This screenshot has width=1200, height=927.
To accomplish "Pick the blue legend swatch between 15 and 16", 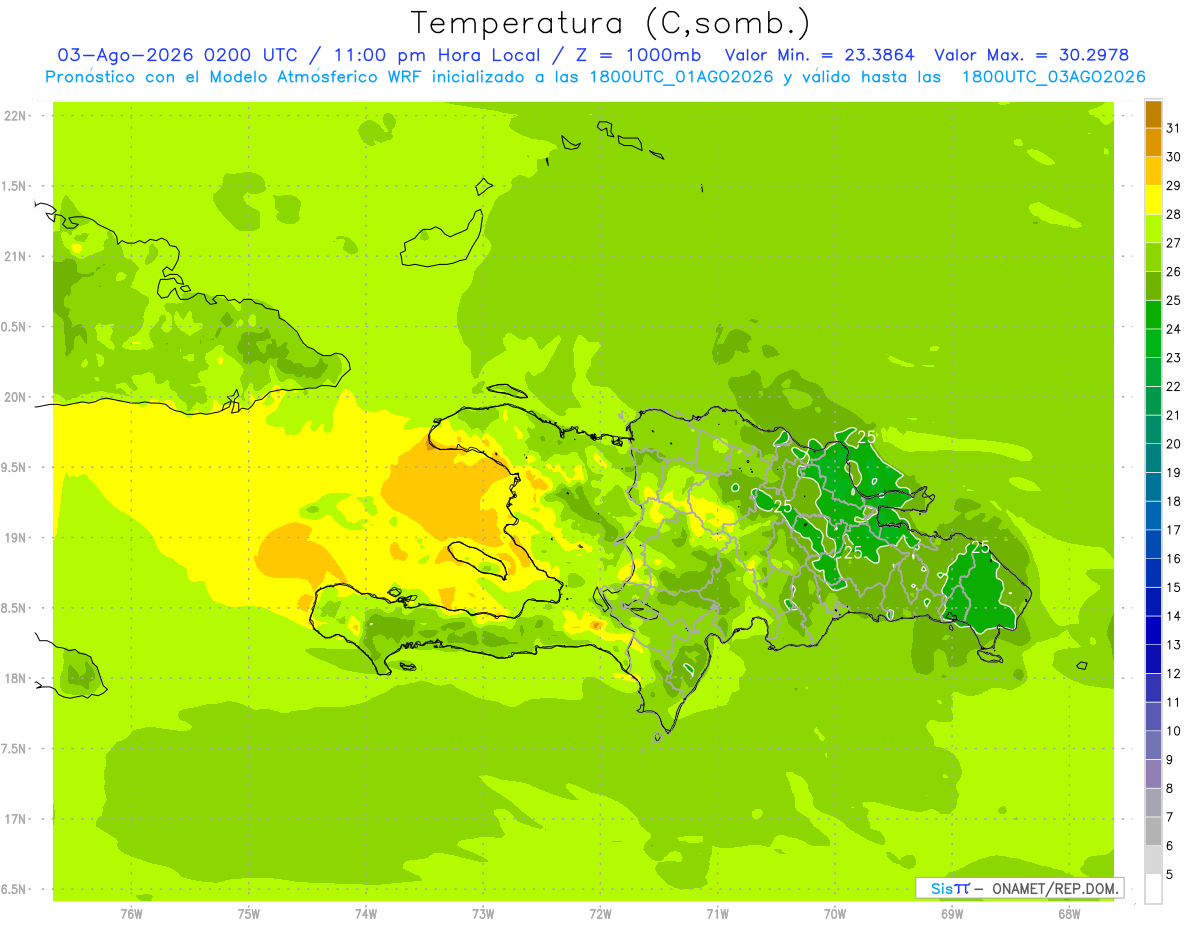I will pos(1153,573).
